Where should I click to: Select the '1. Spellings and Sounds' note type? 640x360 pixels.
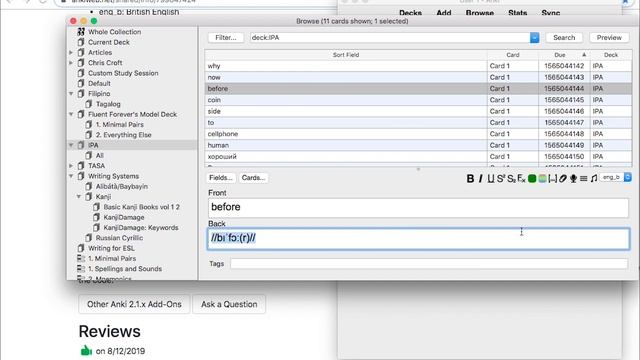point(125,269)
